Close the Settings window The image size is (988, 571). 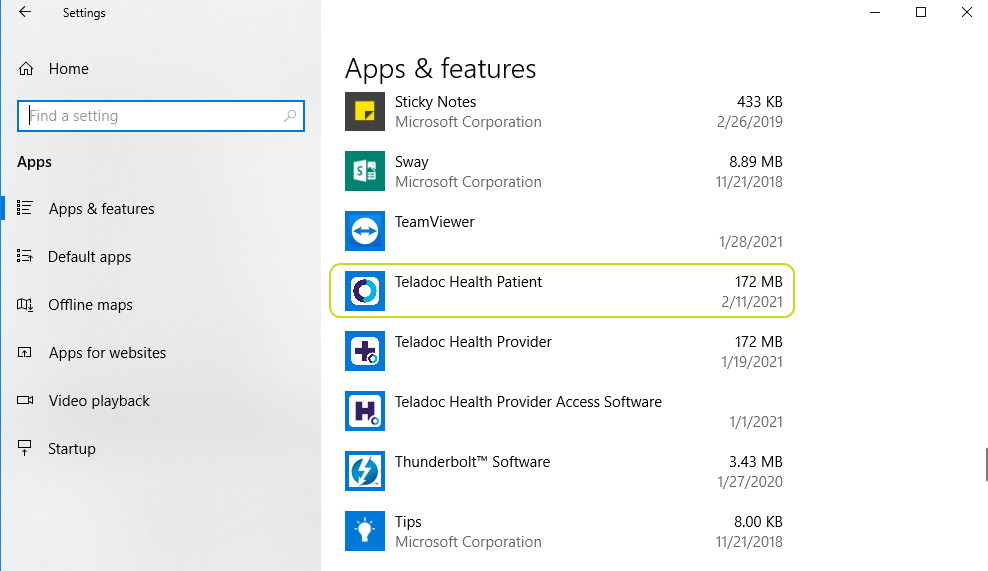coord(967,13)
